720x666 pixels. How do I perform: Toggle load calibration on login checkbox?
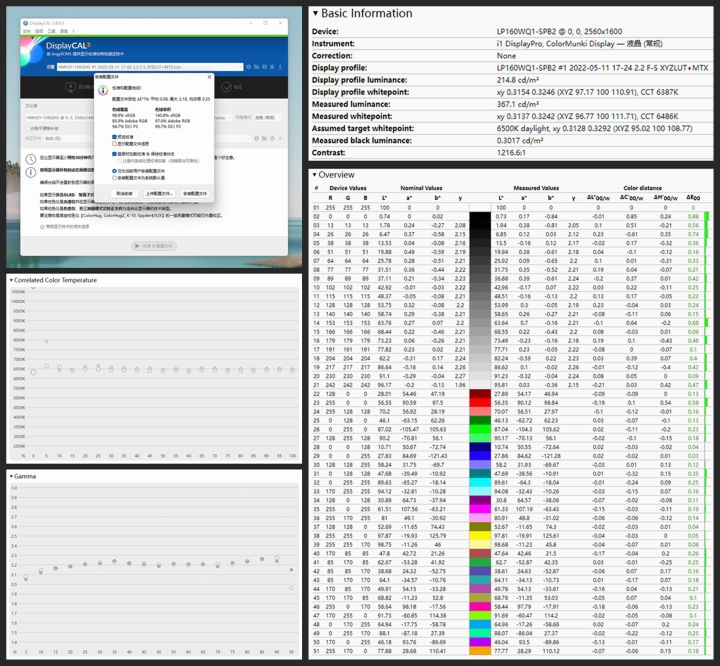pyautogui.click(x=114, y=154)
